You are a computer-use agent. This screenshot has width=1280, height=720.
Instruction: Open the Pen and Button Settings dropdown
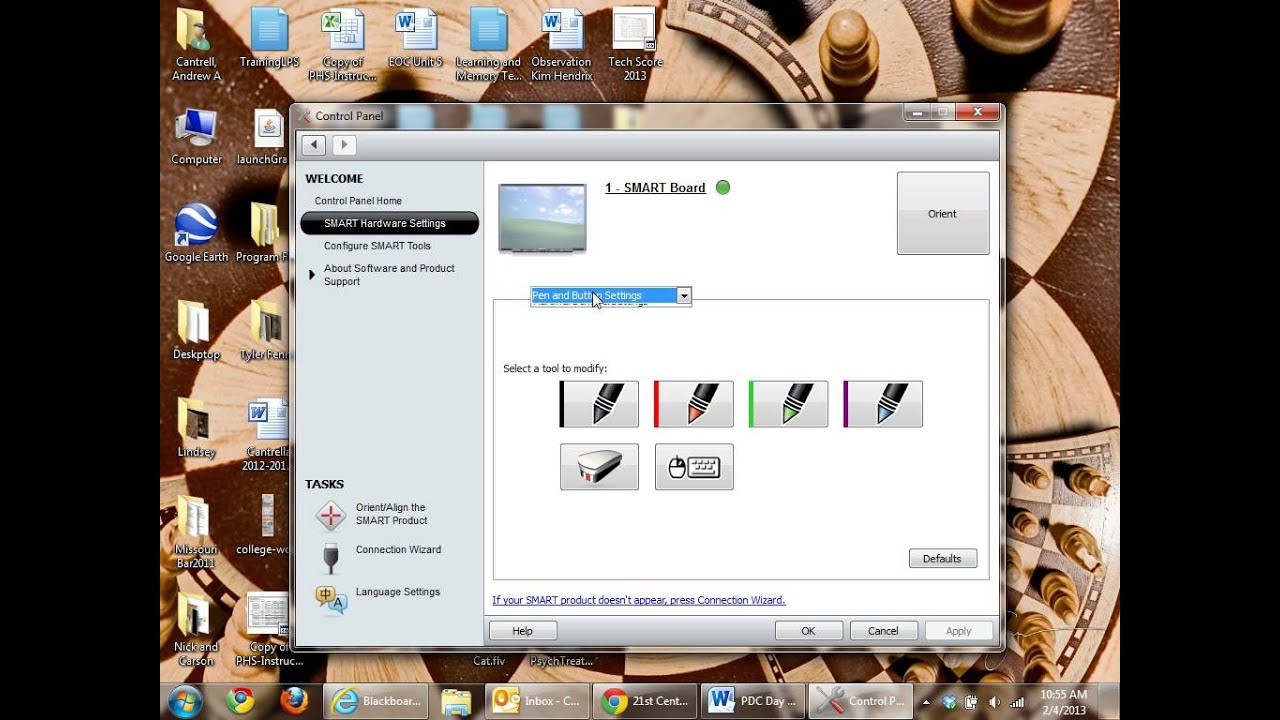point(611,296)
